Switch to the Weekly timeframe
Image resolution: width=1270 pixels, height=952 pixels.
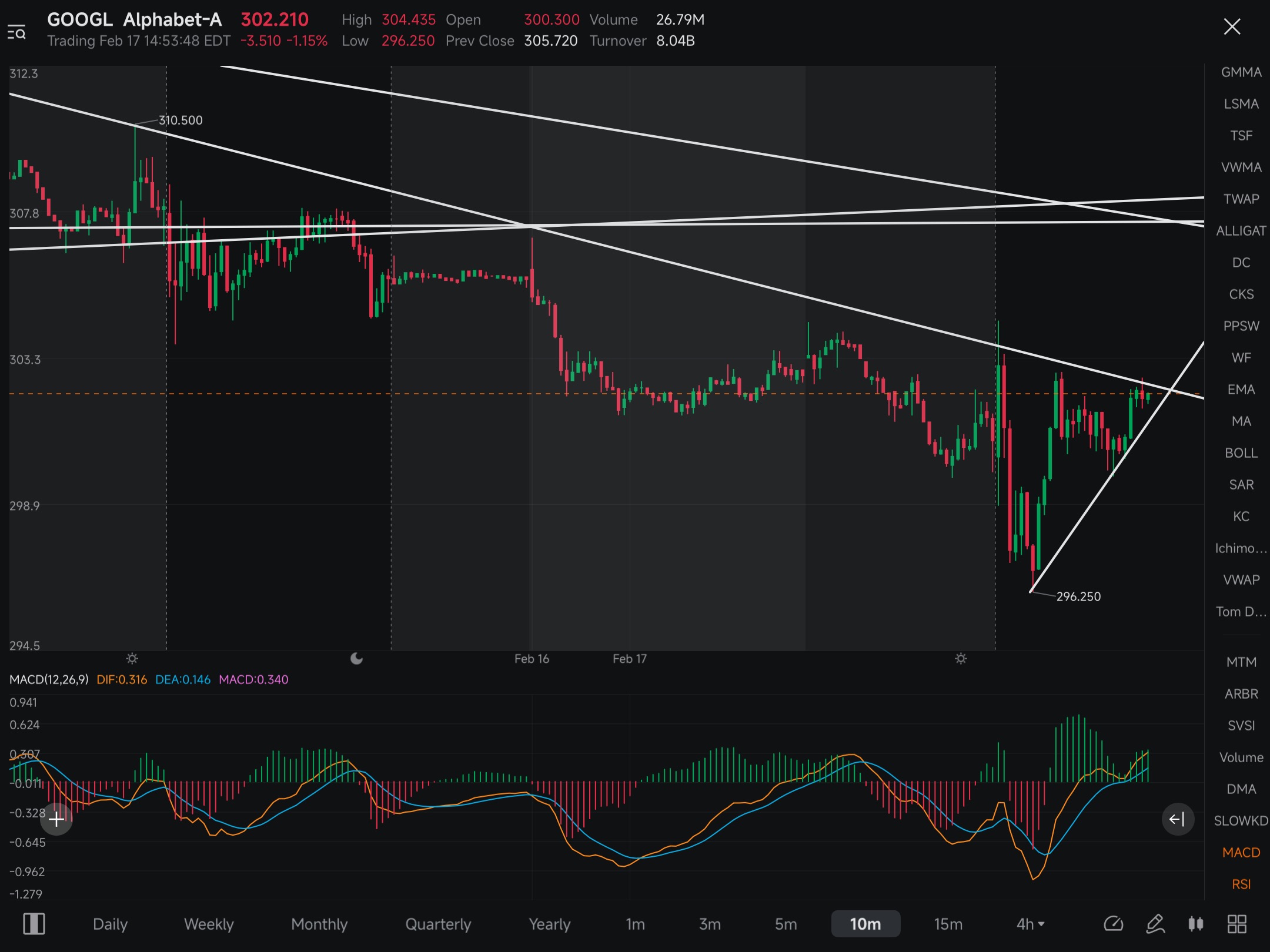[x=209, y=924]
